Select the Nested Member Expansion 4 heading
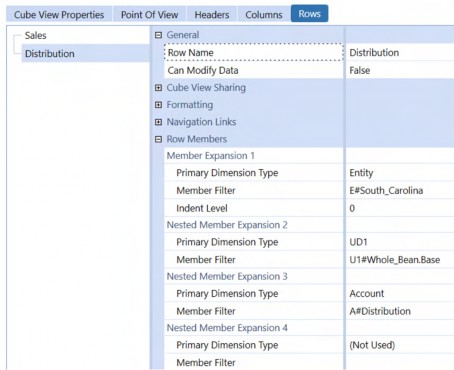This screenshot has width=454, height=370. tap(227, 328)
